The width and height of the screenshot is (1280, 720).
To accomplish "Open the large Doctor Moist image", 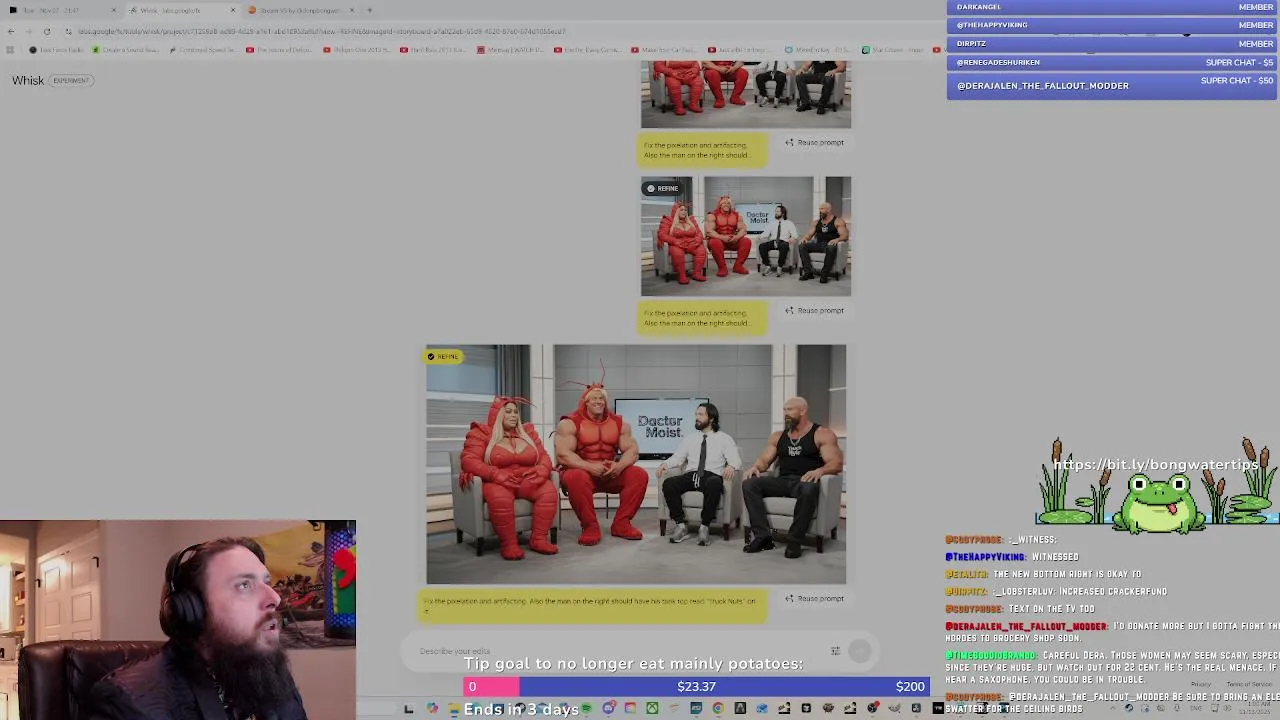I will [x=636, y=464].
